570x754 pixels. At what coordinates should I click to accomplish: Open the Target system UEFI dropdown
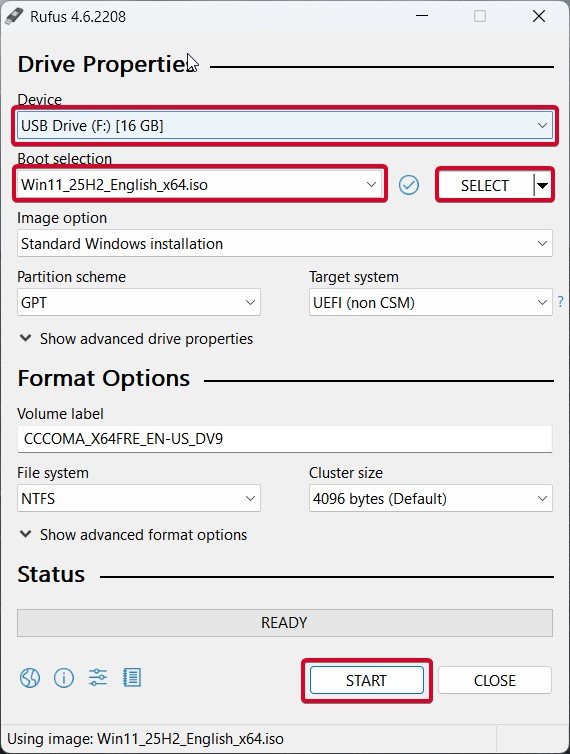click(431, 302)
